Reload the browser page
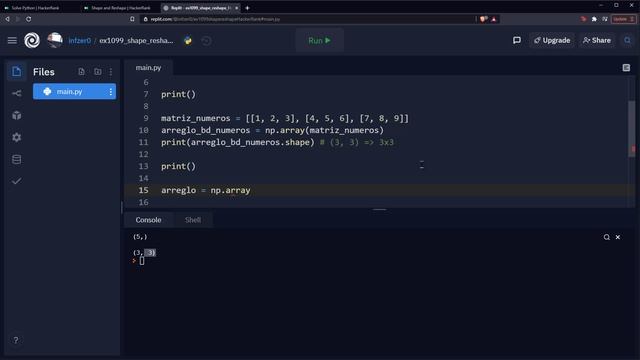This screenshot has height=360, width=640. click(x=29, y=19)
